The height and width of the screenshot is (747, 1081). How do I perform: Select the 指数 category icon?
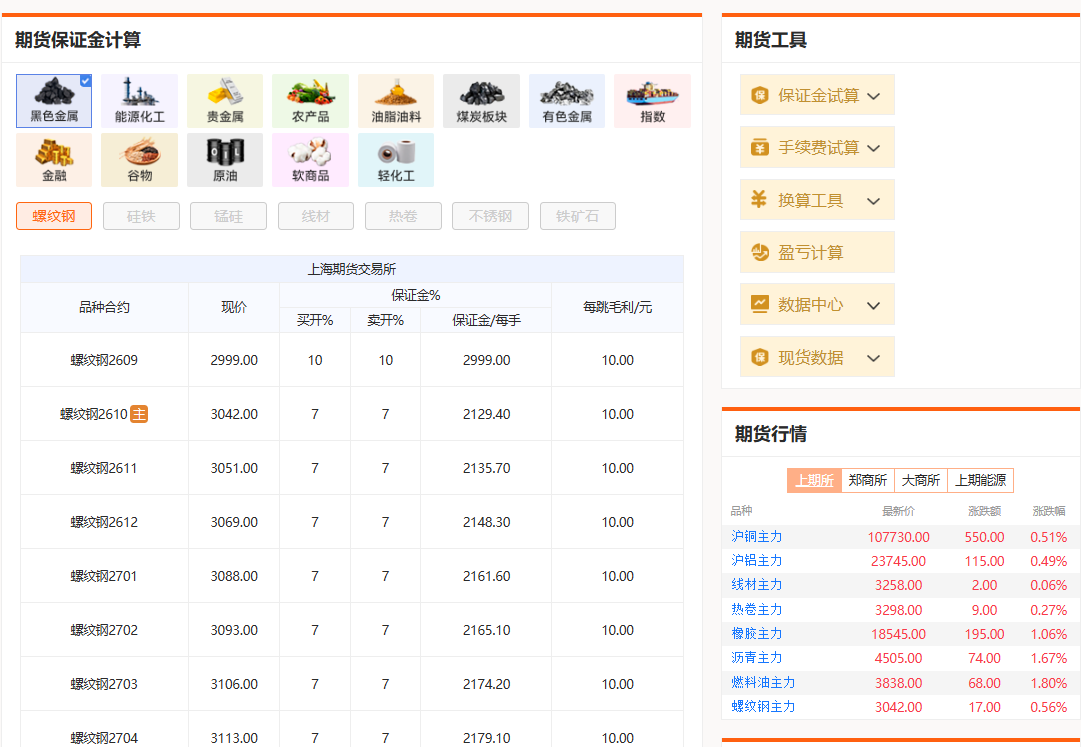pyautogui.click(x=652, y=101)
